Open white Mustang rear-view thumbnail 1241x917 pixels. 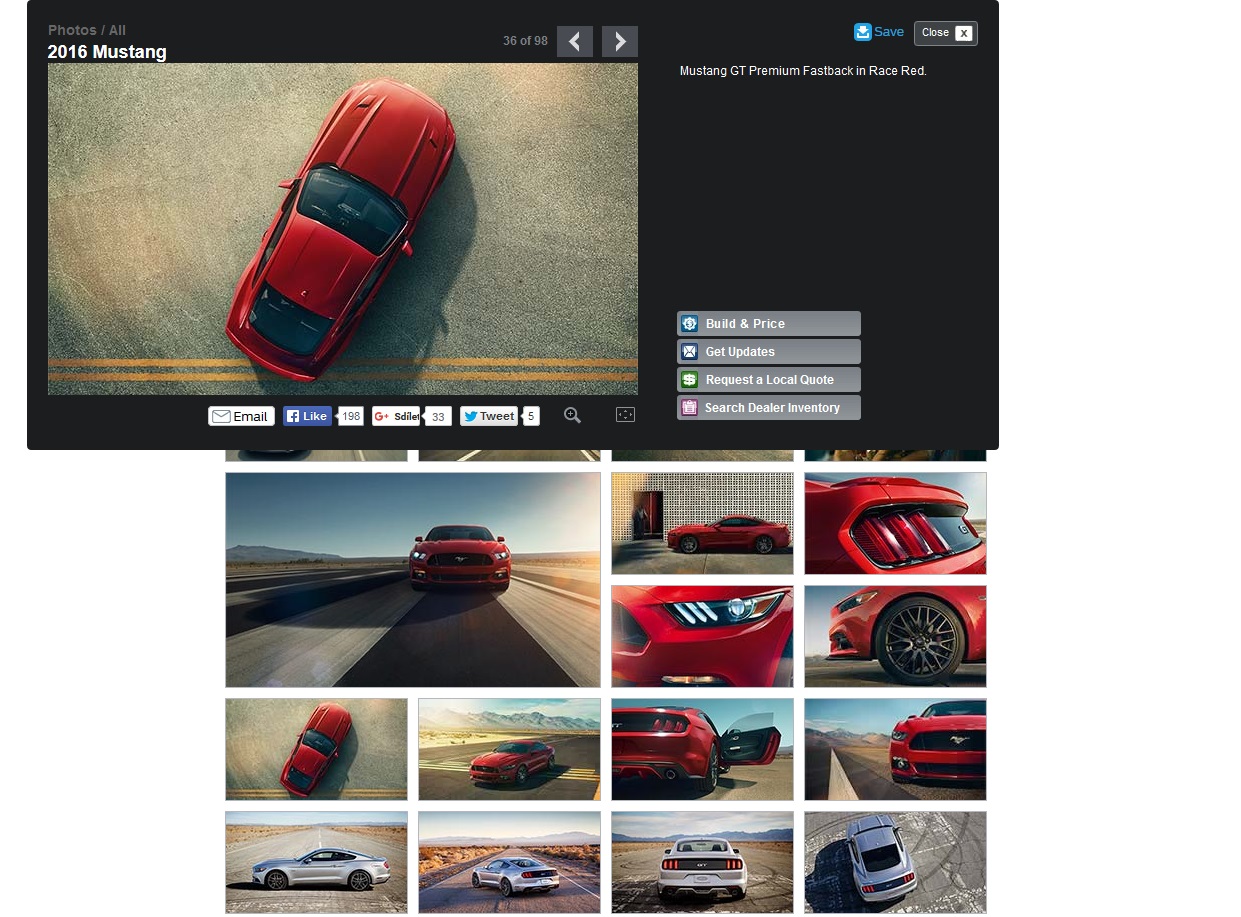pos(702,862)
